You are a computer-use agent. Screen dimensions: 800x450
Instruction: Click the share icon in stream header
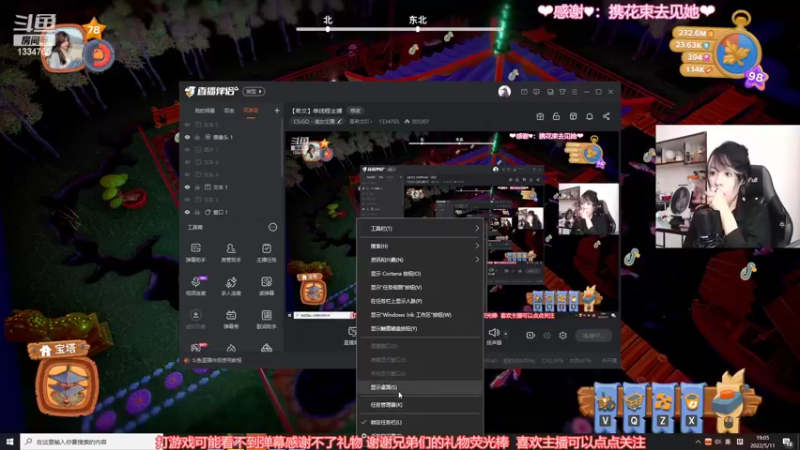(x=606, y=116)
